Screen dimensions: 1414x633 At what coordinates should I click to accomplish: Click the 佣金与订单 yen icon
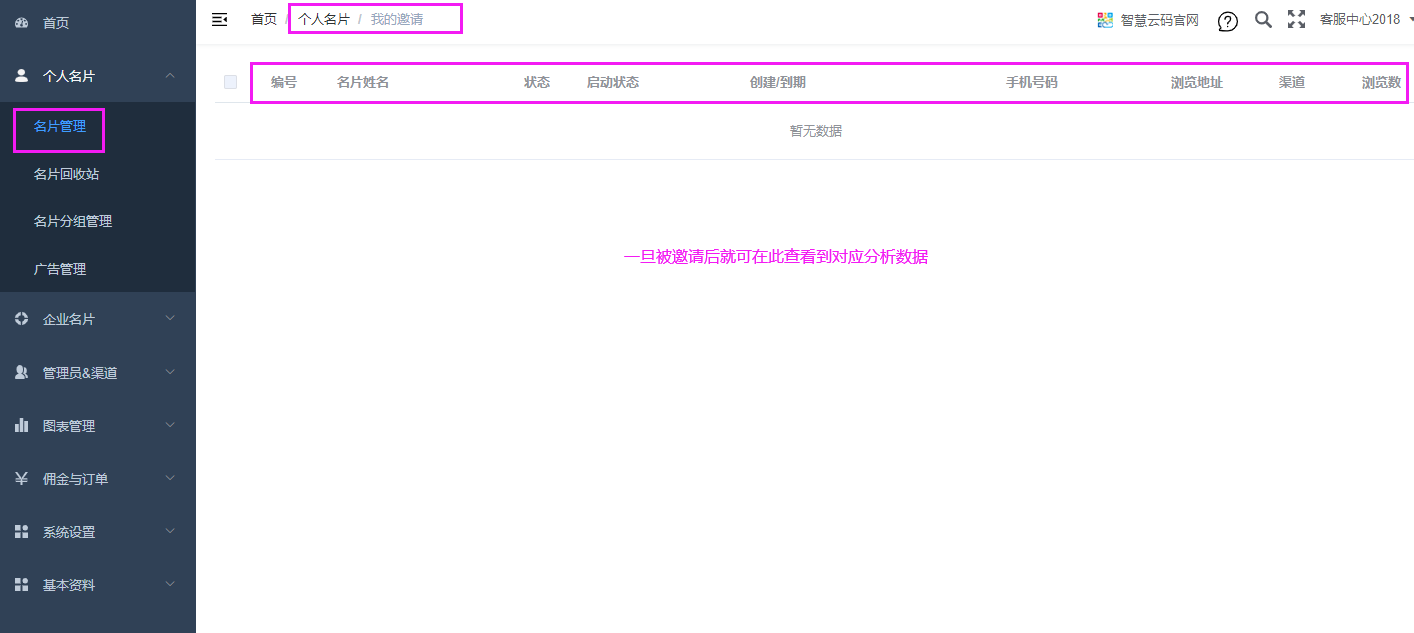point(22,479)
